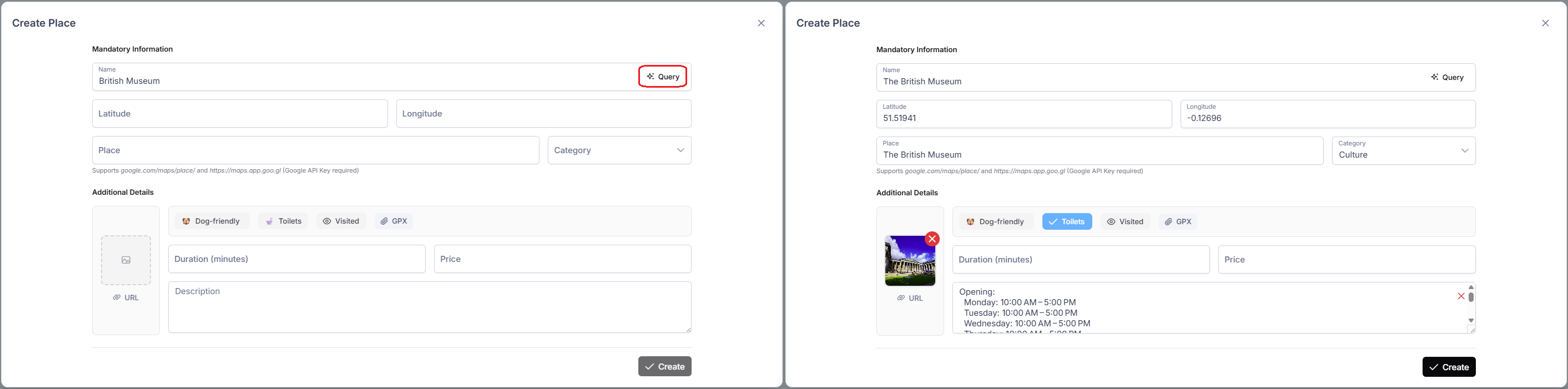Open the empty Category dropdown
Viewport: 1568px width, 389px height.
click(x=619, y=150)
